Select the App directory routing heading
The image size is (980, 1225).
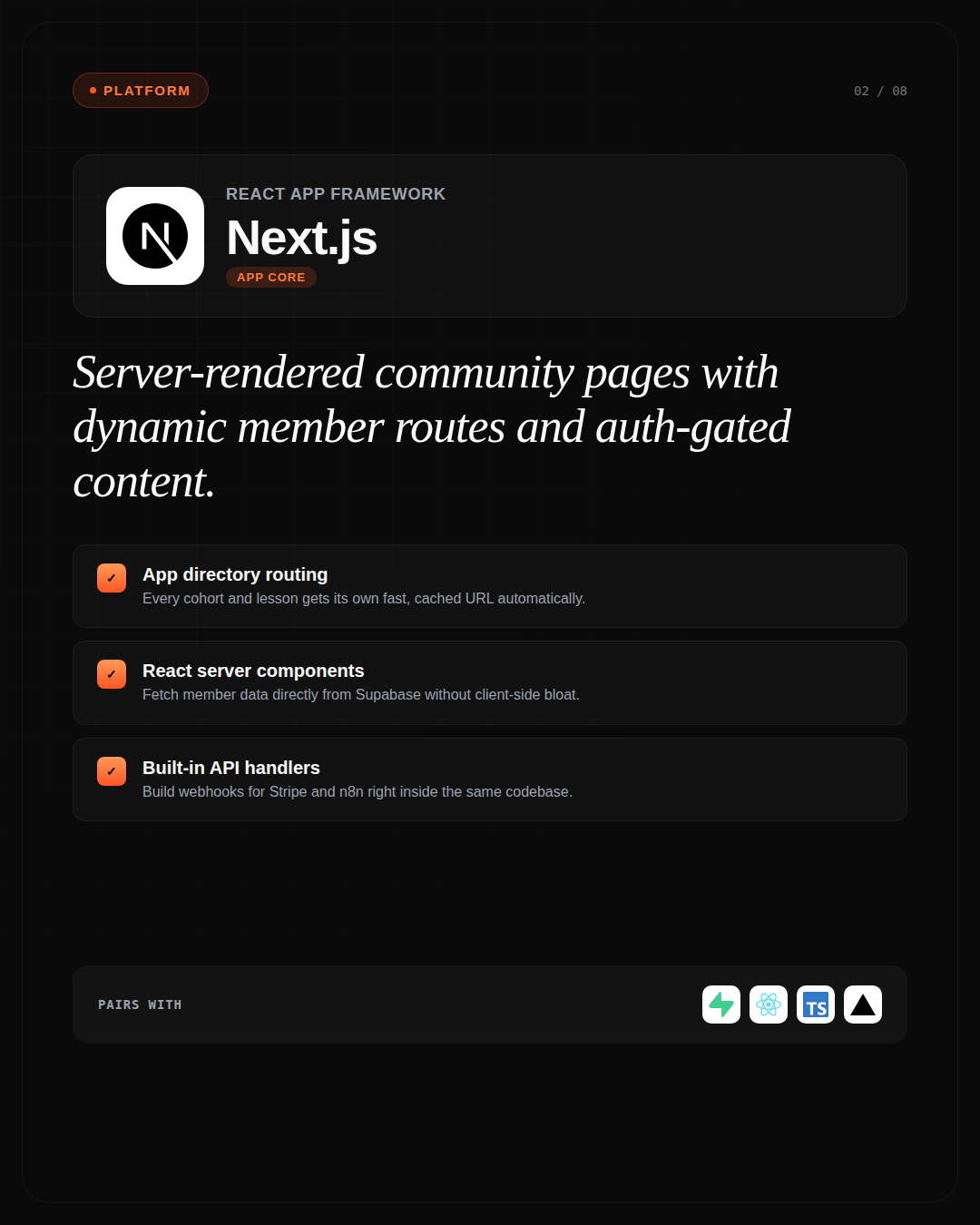[x=235, y=574]
